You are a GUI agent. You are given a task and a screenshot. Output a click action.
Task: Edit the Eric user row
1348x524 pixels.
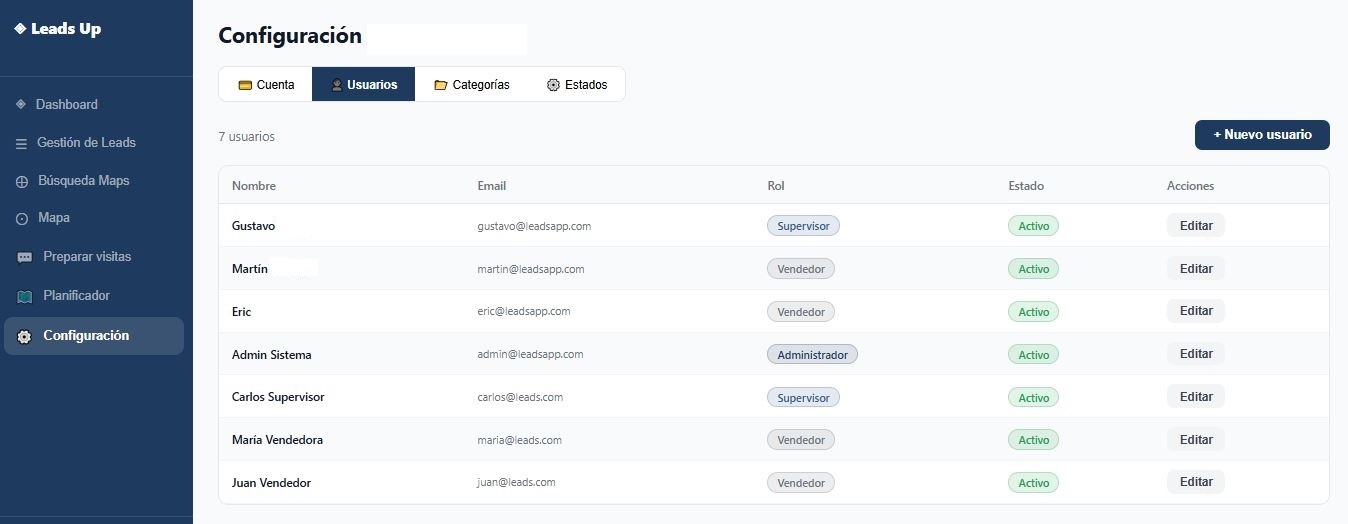pos(1196,311)
